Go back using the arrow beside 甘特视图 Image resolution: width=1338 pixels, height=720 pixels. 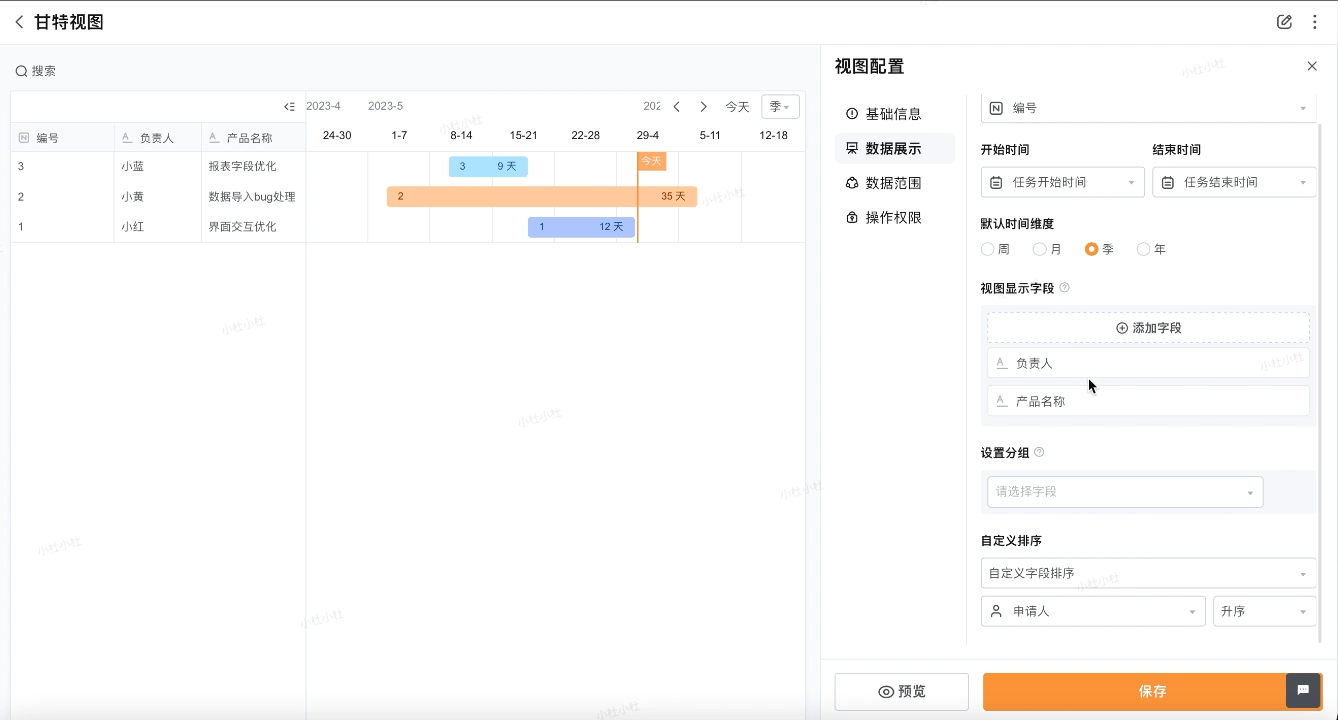[19, 22]
